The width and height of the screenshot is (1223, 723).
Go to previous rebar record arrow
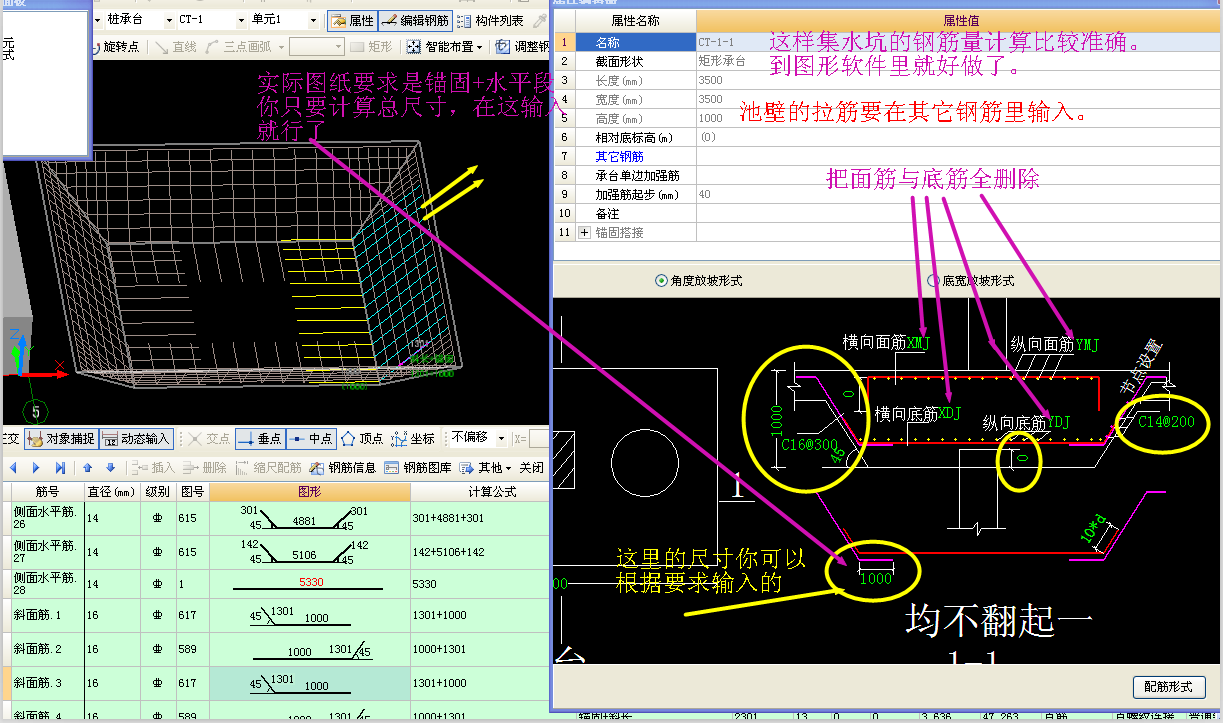click(13, 467)
